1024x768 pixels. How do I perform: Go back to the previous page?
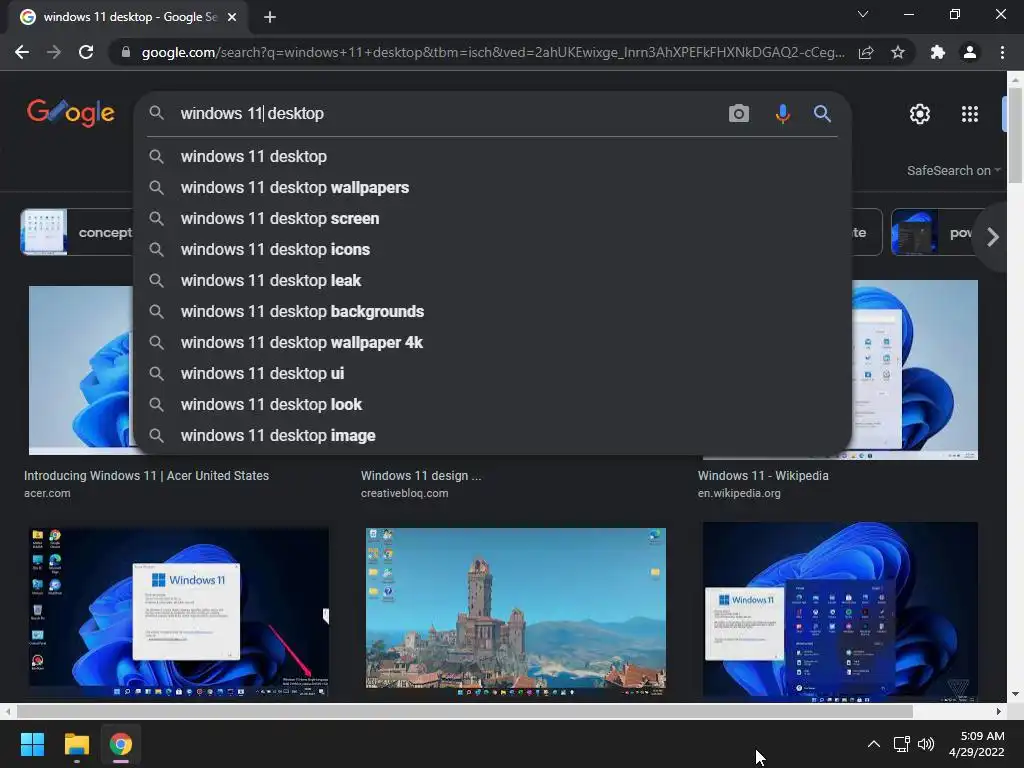pos(22,52)
